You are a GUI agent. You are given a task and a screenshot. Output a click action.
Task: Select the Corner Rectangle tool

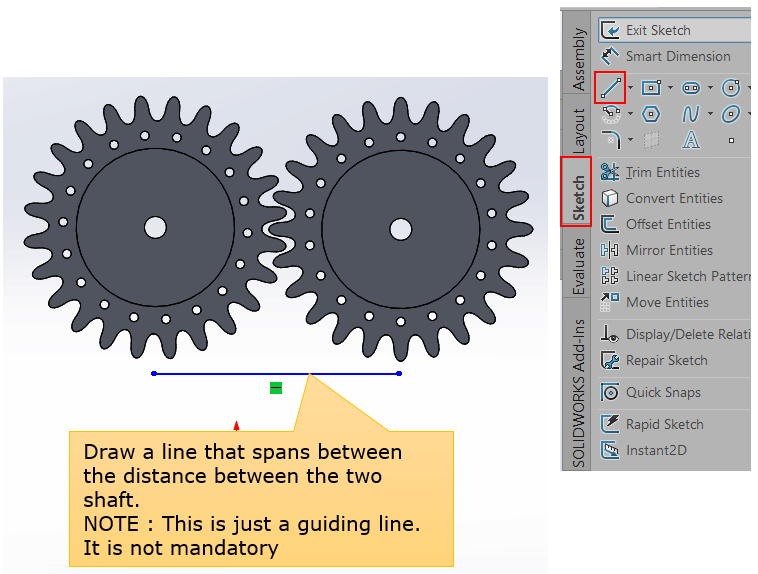click(x=650, y=88)
